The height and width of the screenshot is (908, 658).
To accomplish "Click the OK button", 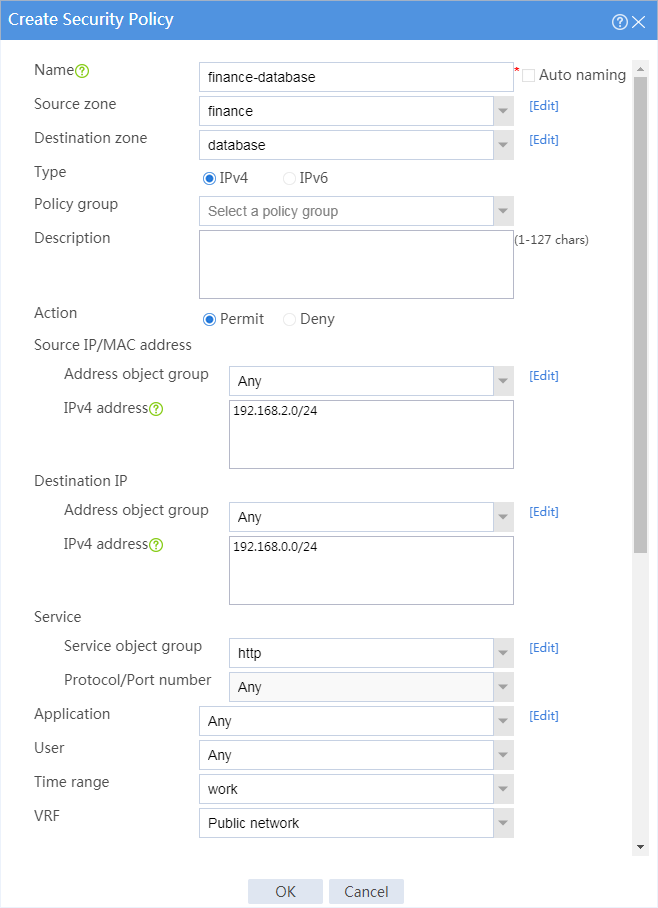I will coord(285,891).
